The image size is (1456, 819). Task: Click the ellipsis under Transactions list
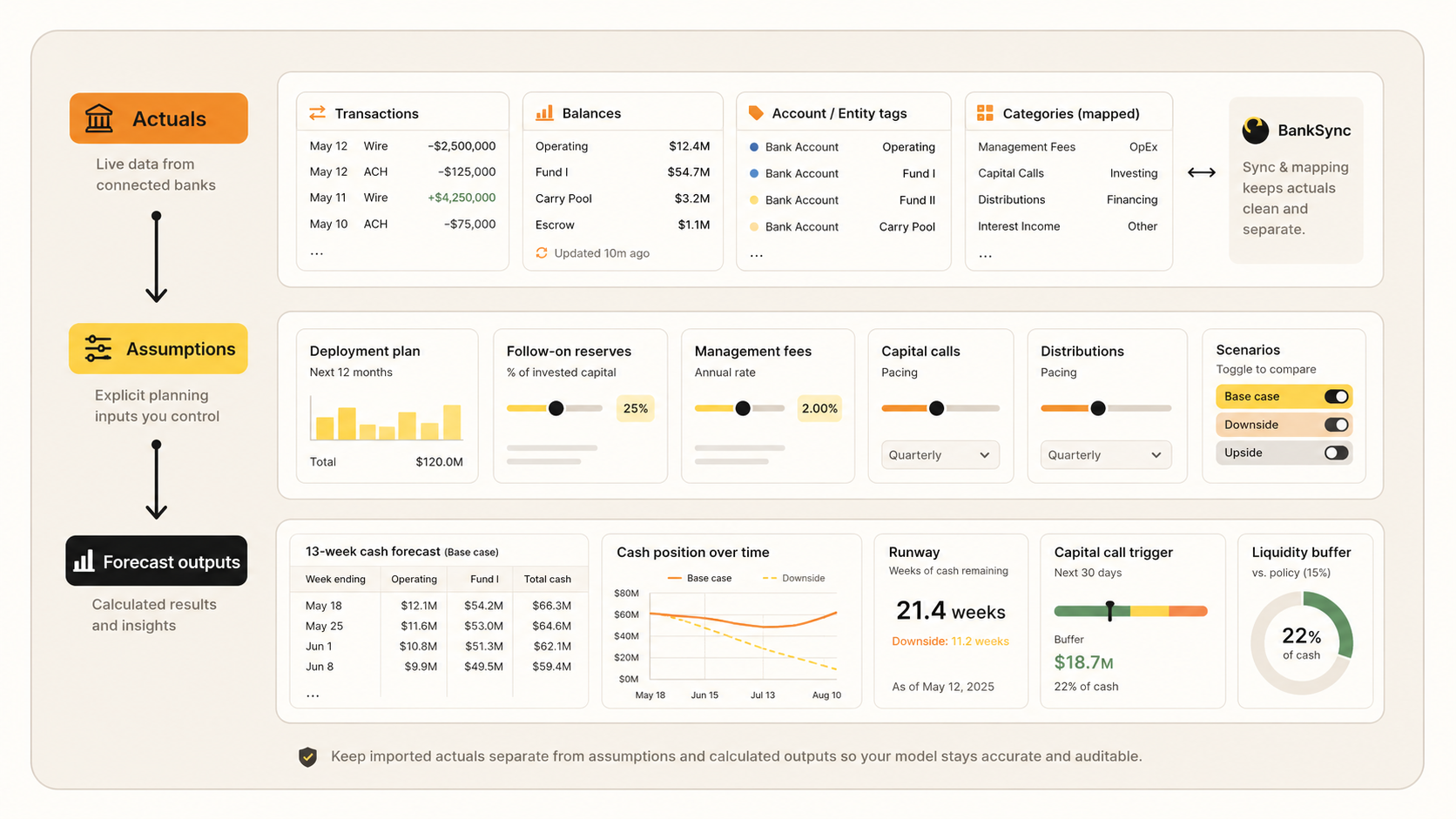[317, 253]
